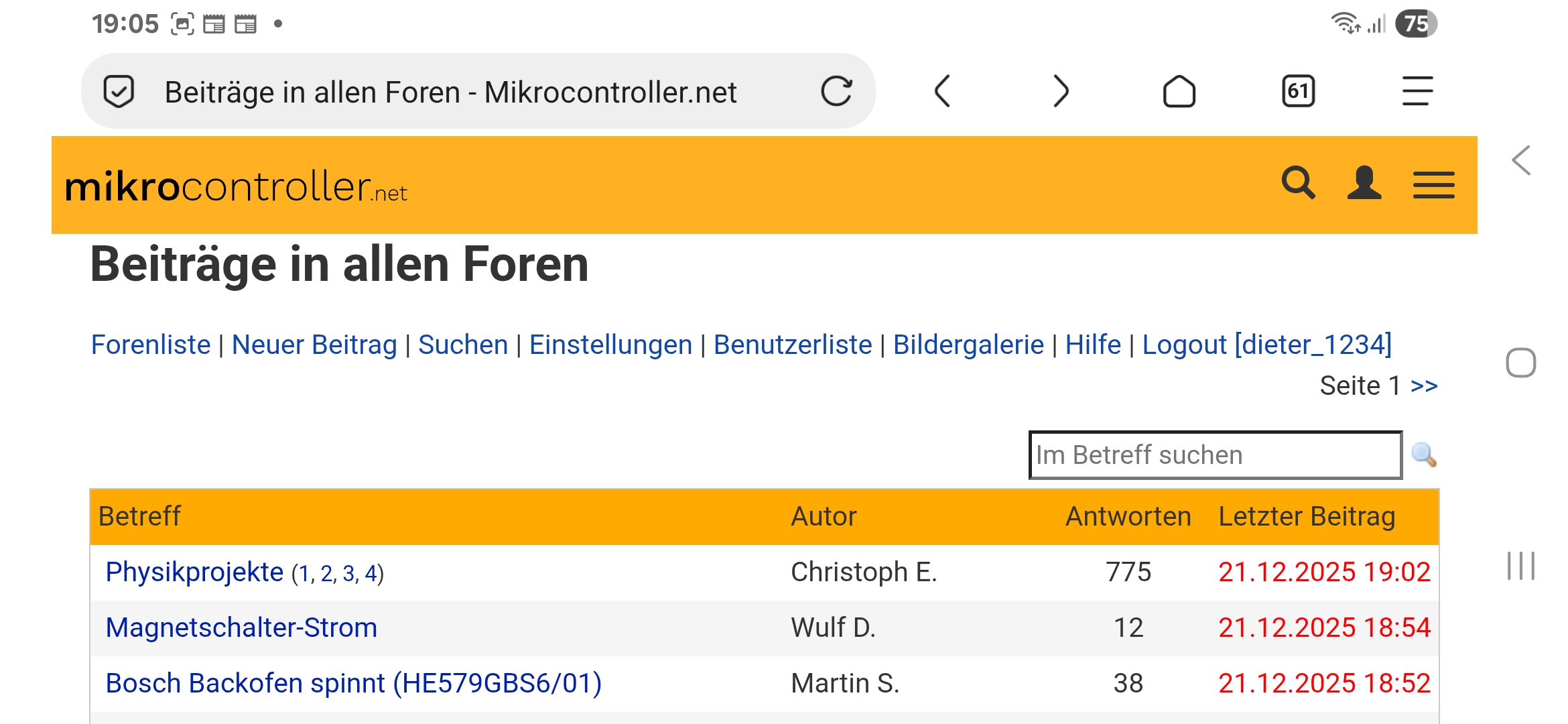
Task: Go to the browser home page
Action: [x=1179, y=91]
